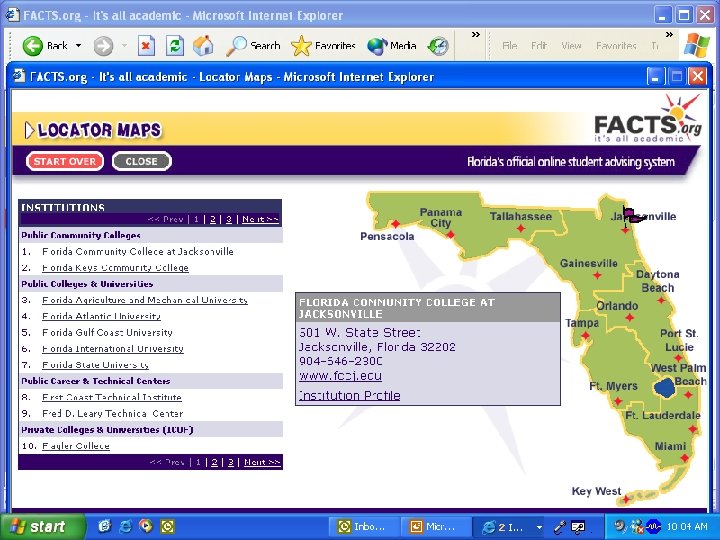The width and height of the screenshot is (720, 540).
Task: Expand the menu bar overflow chevron
Action: click(x=669, y=35)
